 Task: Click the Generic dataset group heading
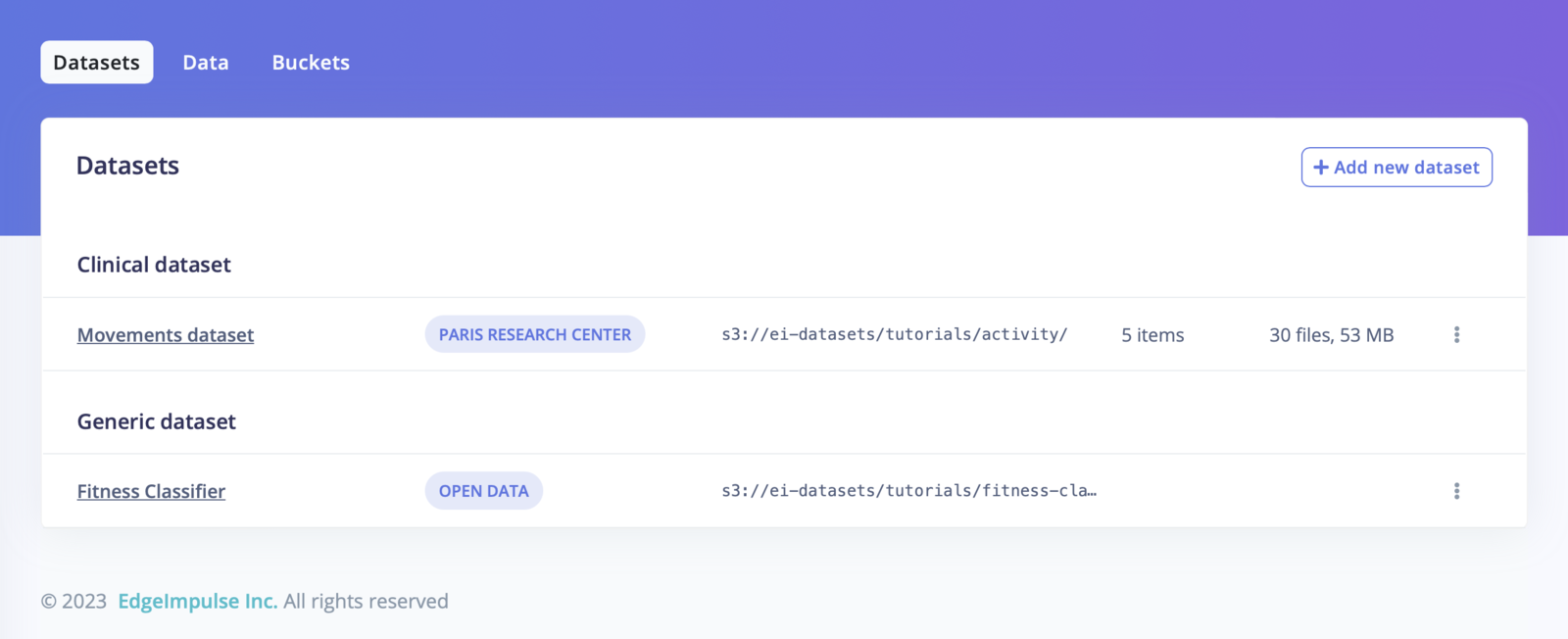pos(157,421)
